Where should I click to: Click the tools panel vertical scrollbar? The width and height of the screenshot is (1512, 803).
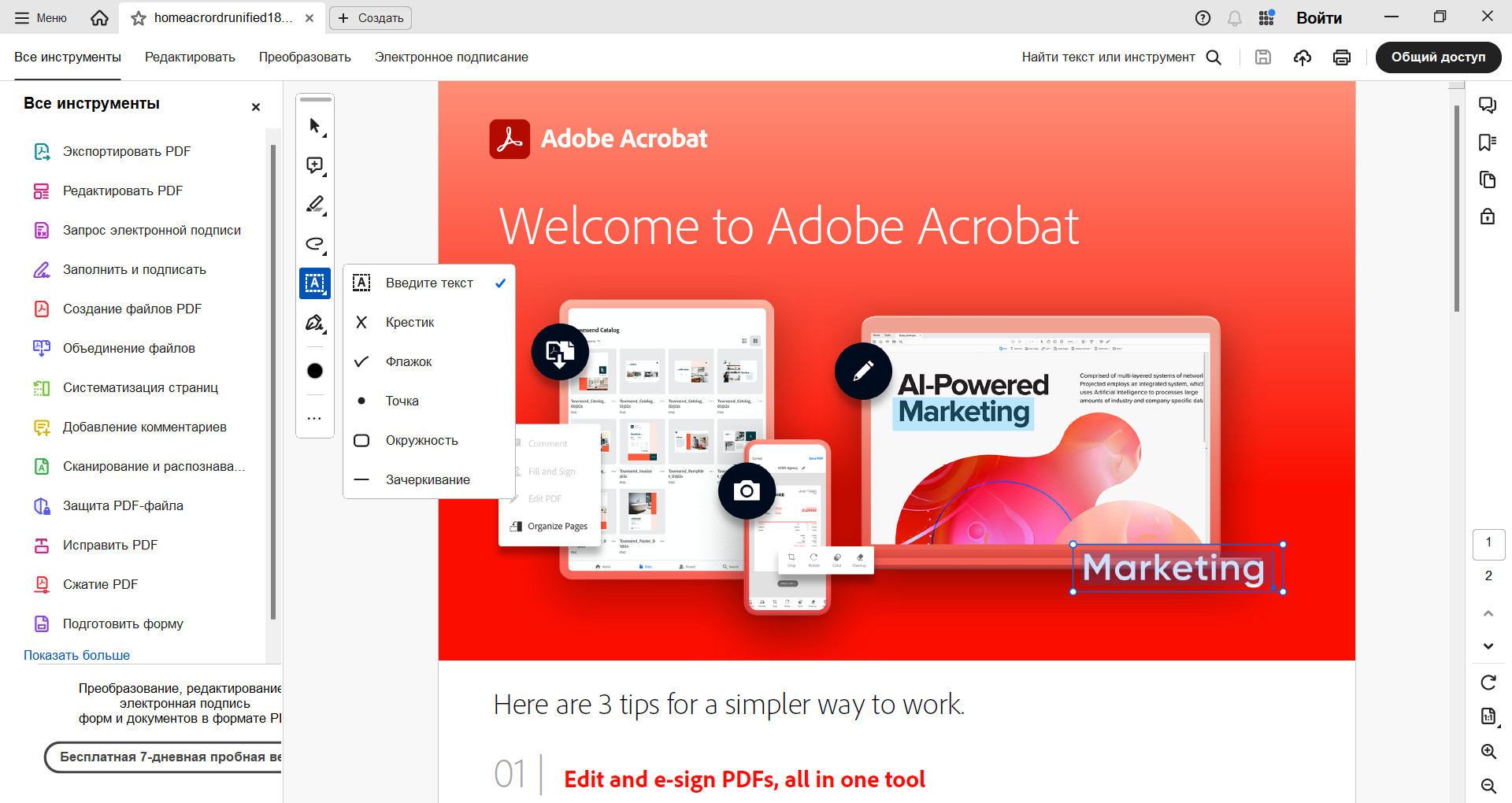point(273,382)
